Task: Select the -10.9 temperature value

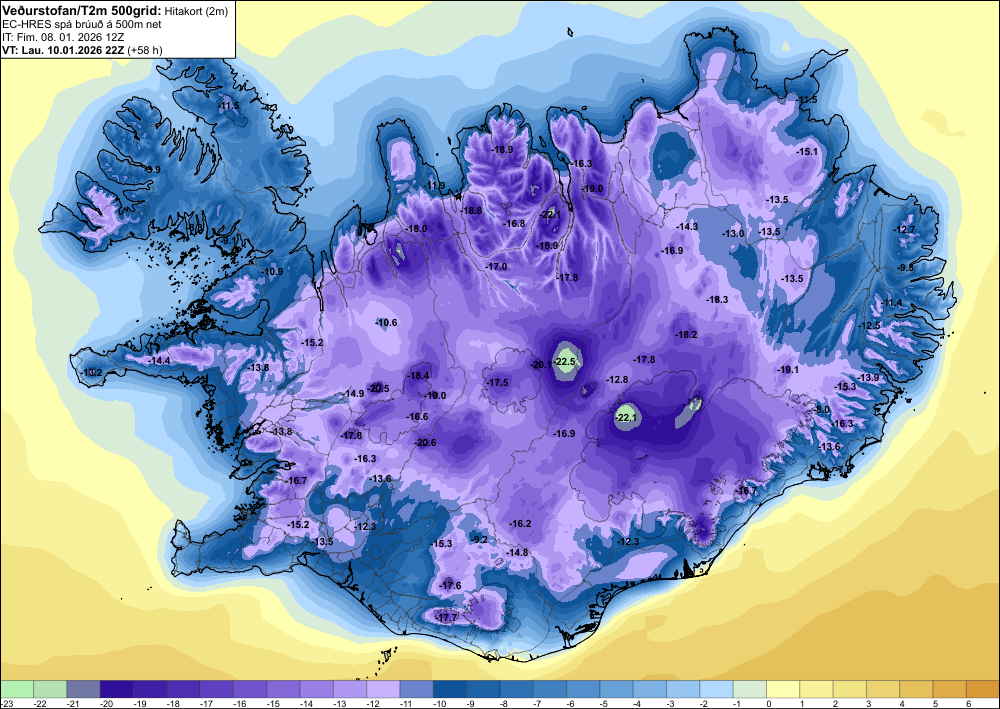Action: point(272,271)
